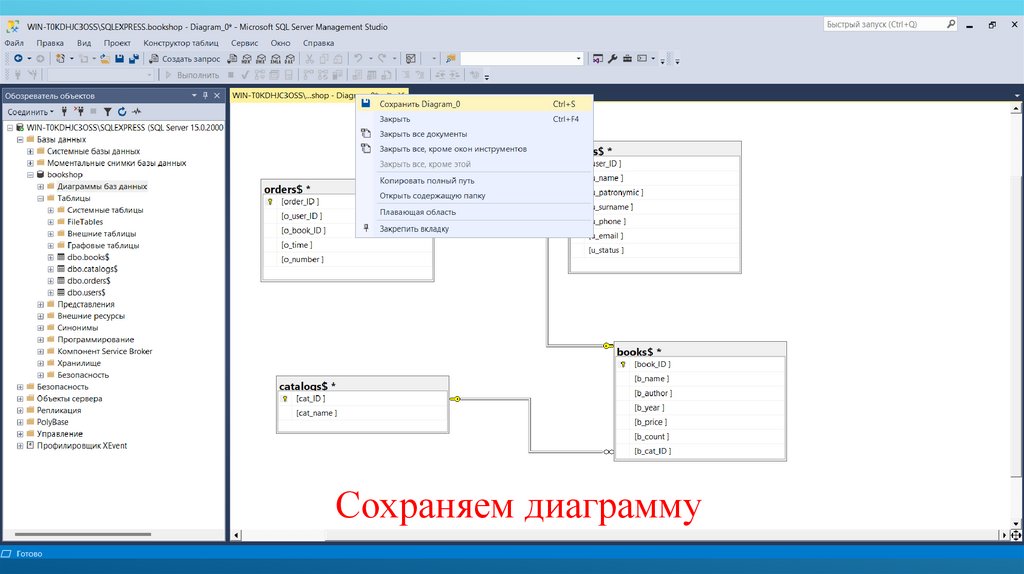Screen dimensions: 1024x574
Task: Choose Копировать полный путь in context menu
Action: [474, 181]
